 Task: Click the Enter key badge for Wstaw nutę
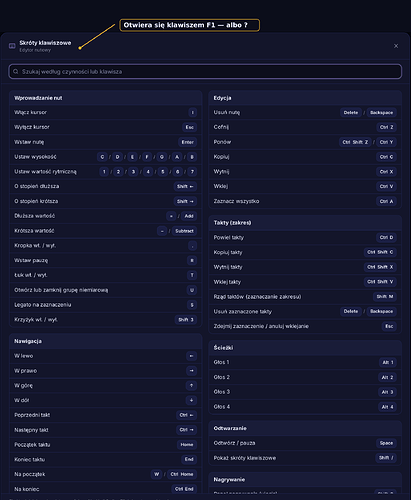pyautogui.click(x=187, y=142)
